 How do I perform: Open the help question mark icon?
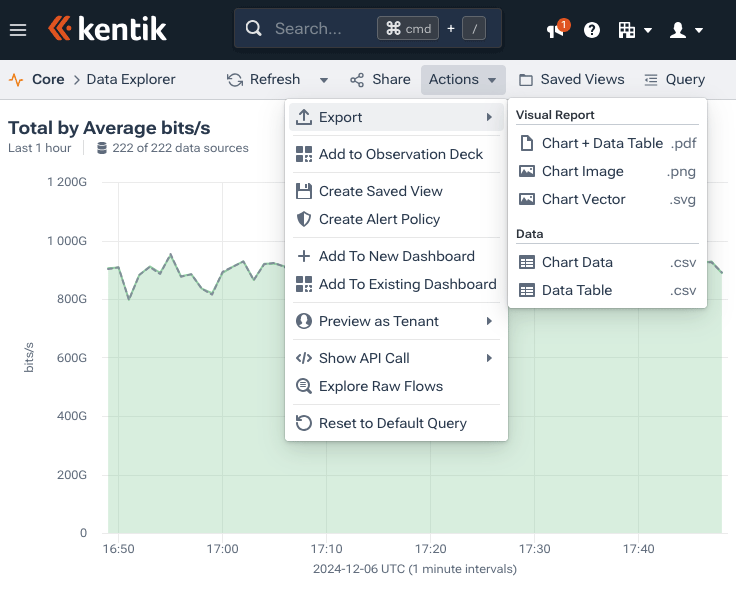pyautogui.click(x=592, y=30)
